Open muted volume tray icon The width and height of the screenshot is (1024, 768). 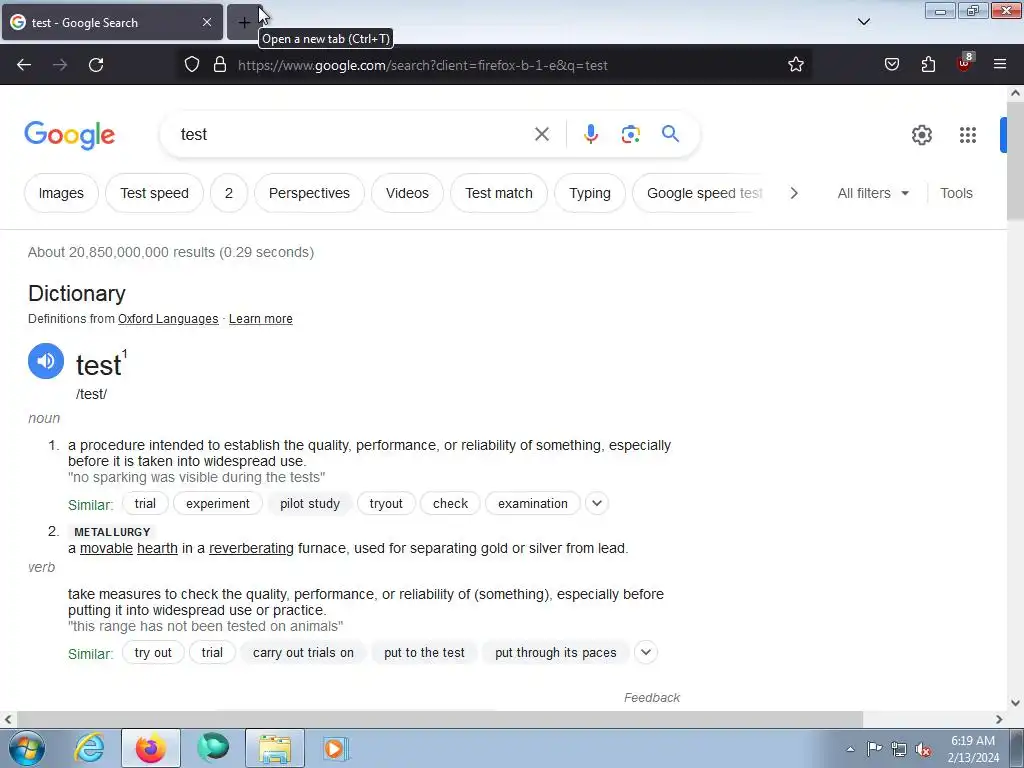923,750
